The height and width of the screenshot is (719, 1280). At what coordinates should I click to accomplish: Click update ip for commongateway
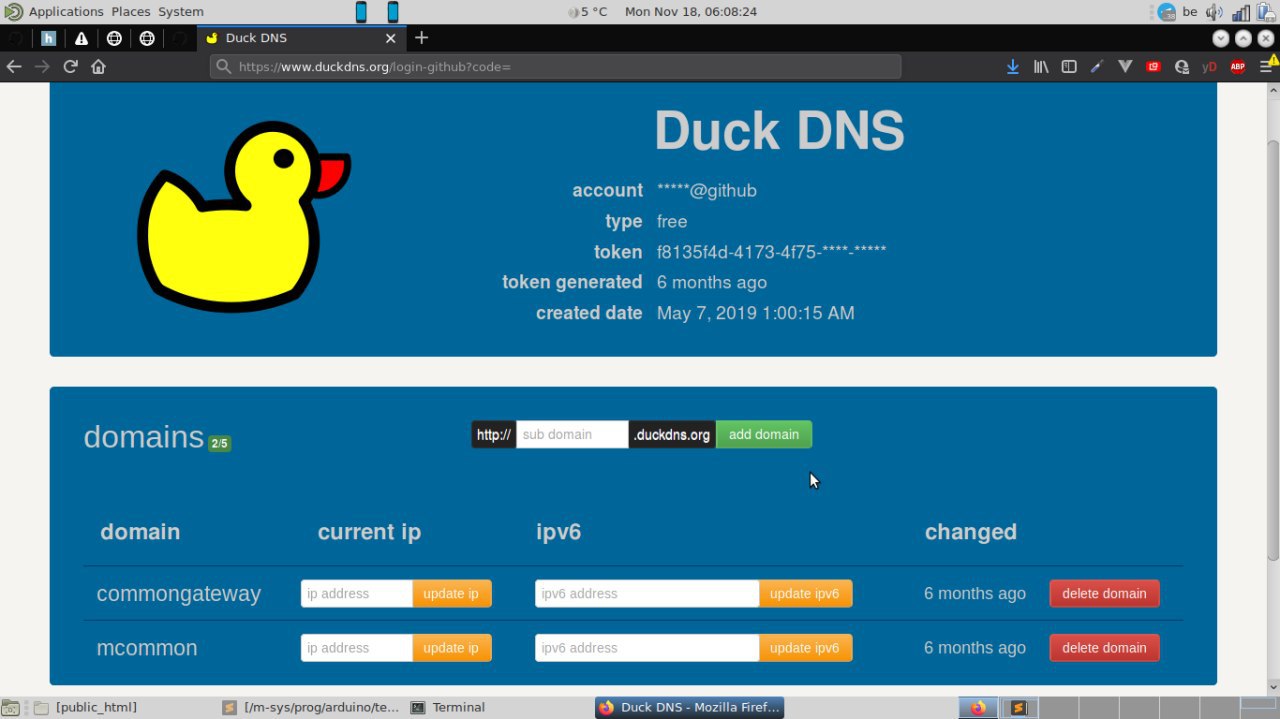(451, 593)
